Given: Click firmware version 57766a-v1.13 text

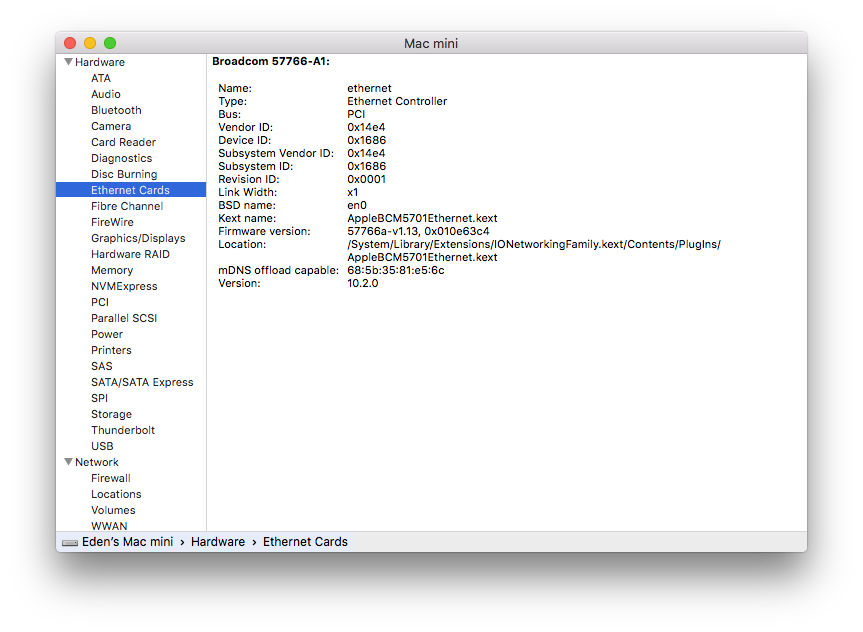Looking at the screenshot, I should [x=383, y=231].
